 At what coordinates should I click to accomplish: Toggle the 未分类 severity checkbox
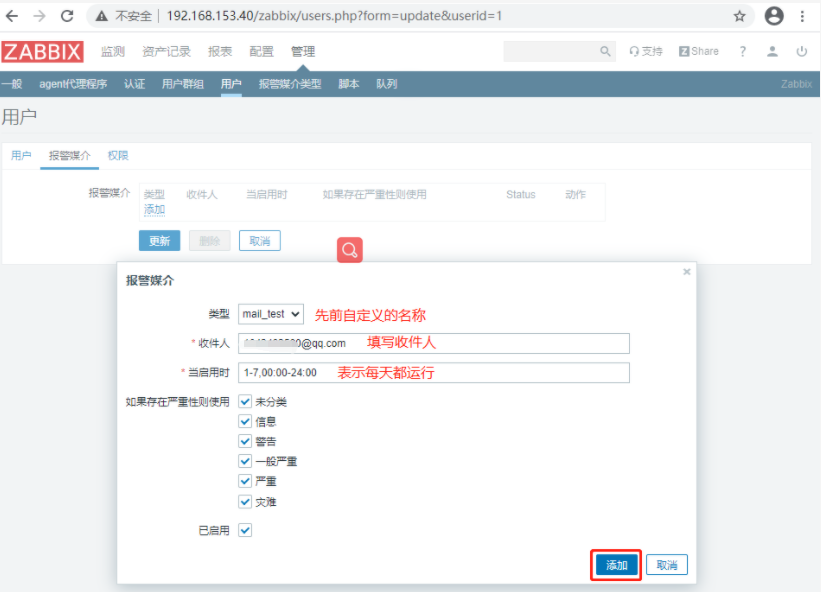[245, 401]
